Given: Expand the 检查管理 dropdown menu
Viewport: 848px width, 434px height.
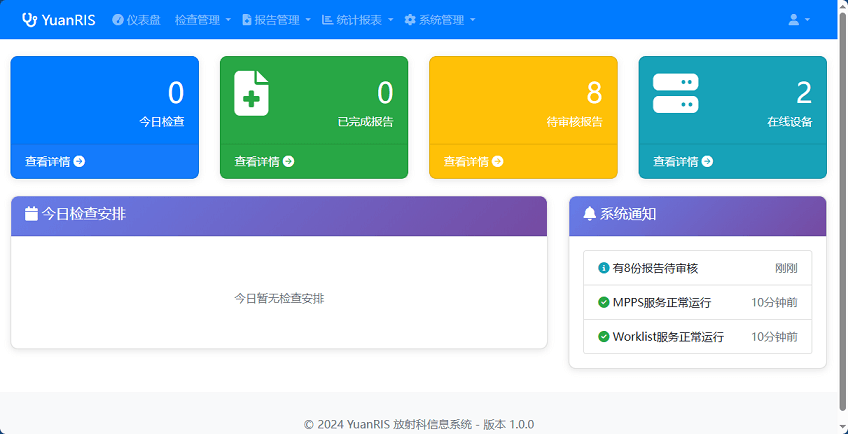Looking at the screenshot, I should coord(203,20).
